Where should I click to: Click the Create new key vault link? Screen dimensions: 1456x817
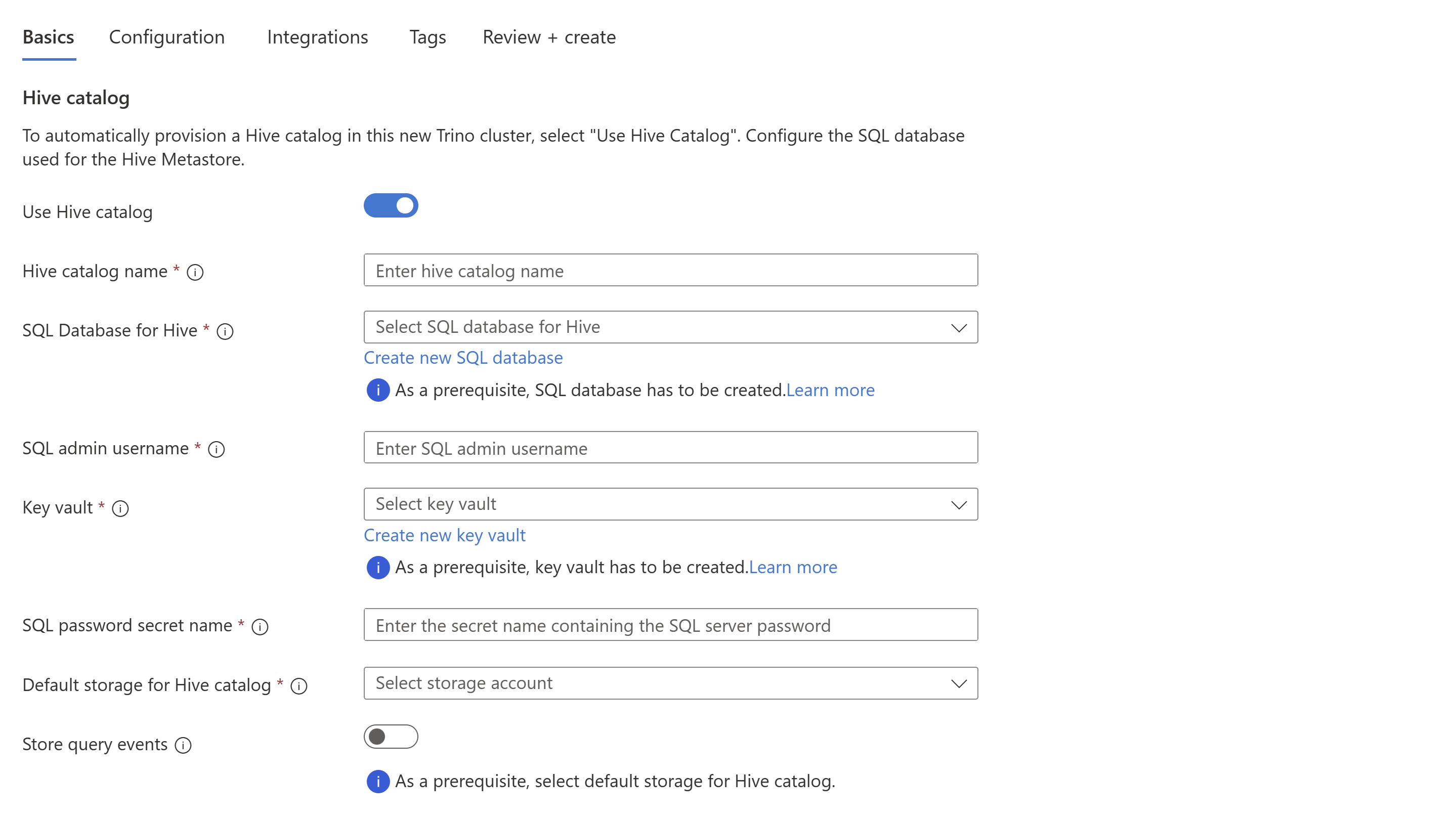click(444, 534)
